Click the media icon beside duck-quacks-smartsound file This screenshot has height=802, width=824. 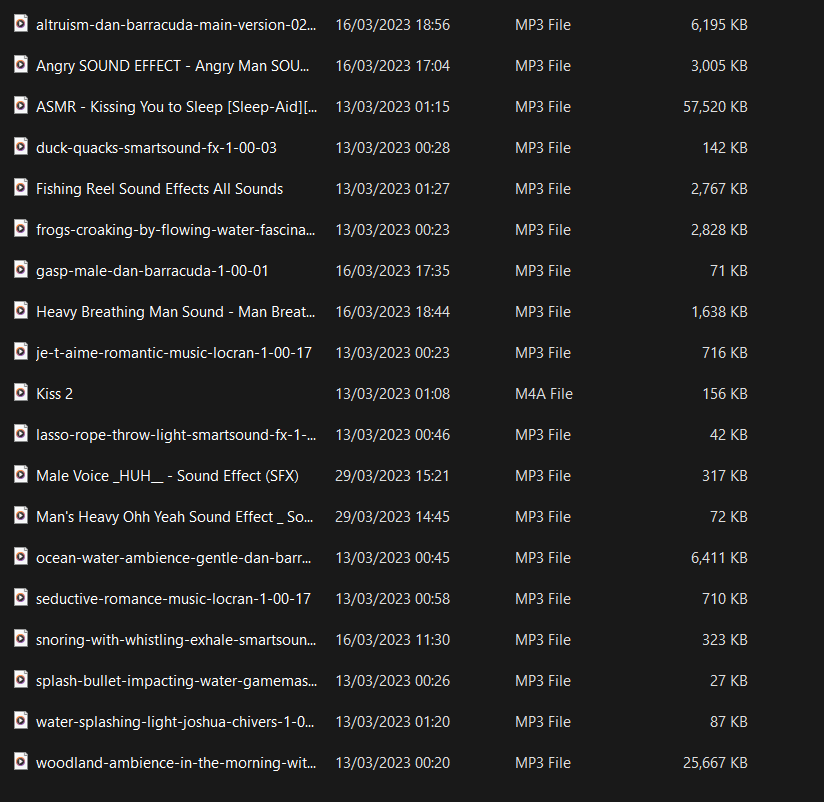[x=20, y=147]
